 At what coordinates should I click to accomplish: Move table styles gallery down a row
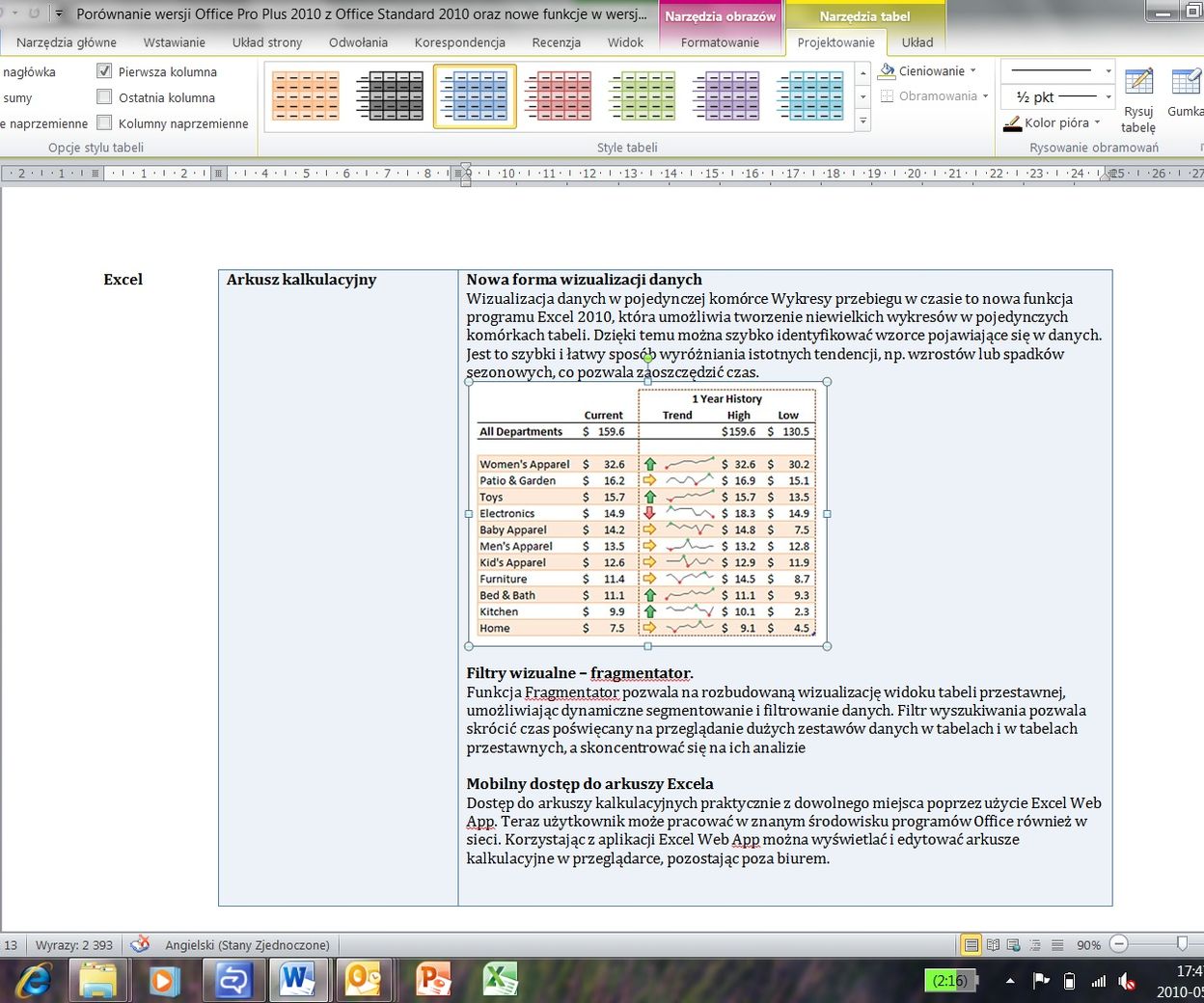pyautogui.click(x=862, y=97)
